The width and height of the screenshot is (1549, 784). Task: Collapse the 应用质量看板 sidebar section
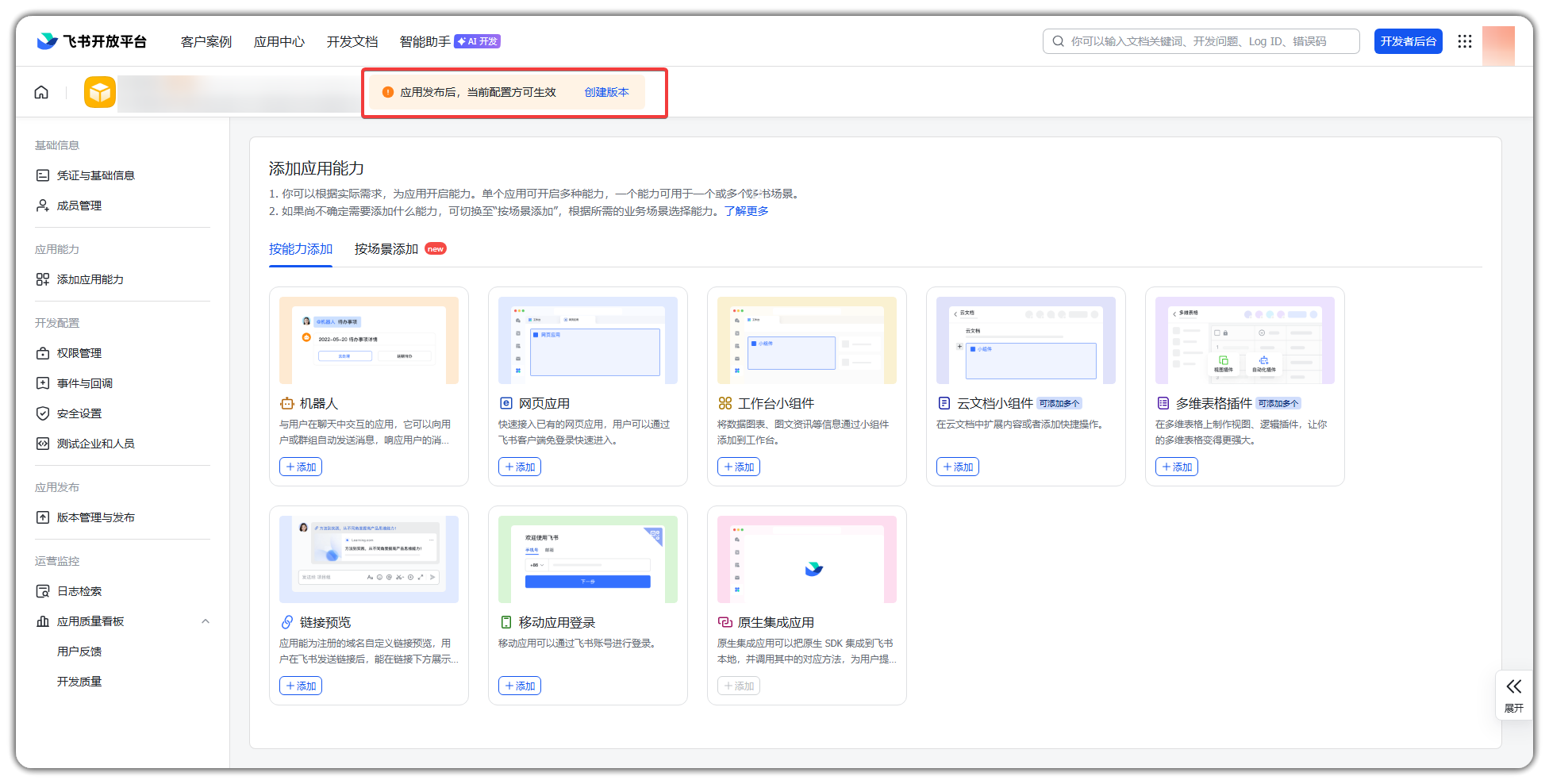(206, 621)
